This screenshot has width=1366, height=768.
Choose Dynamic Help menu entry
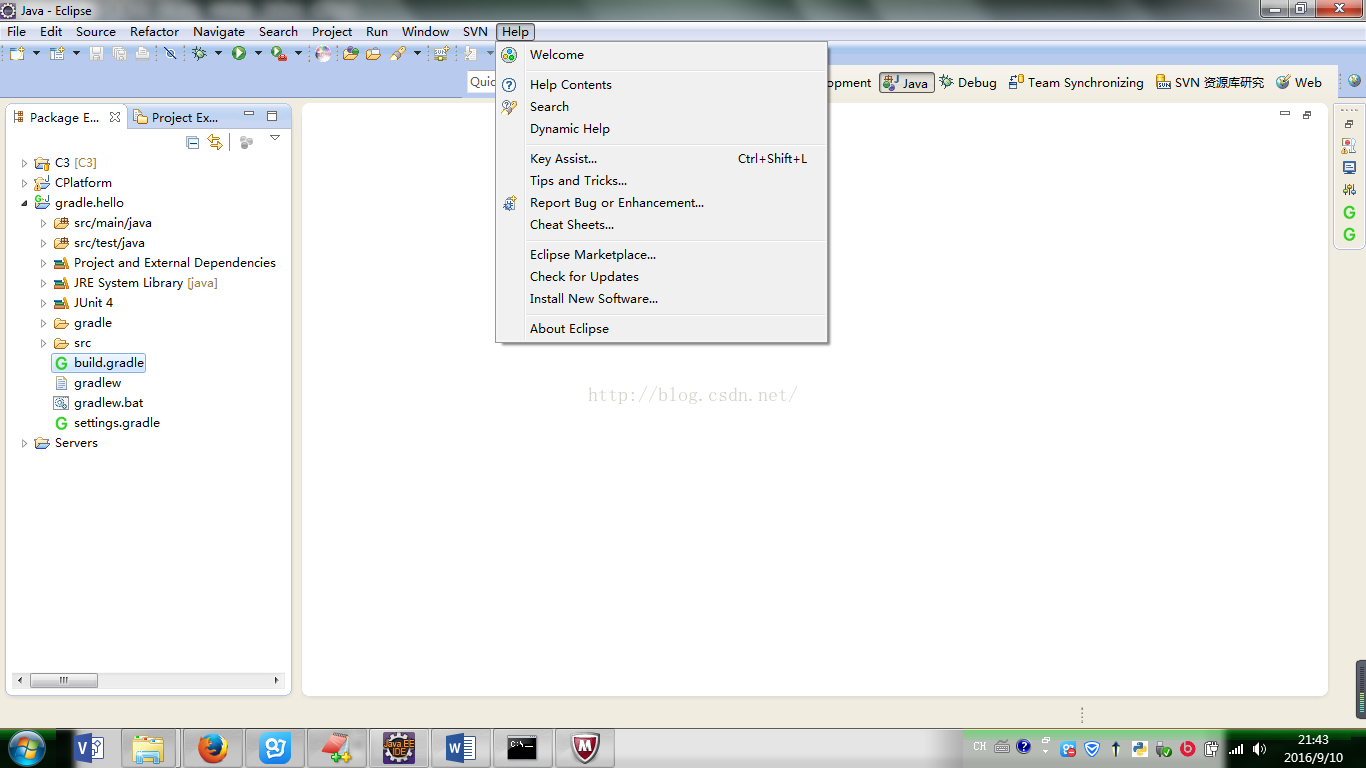click(x=661, y=129)
